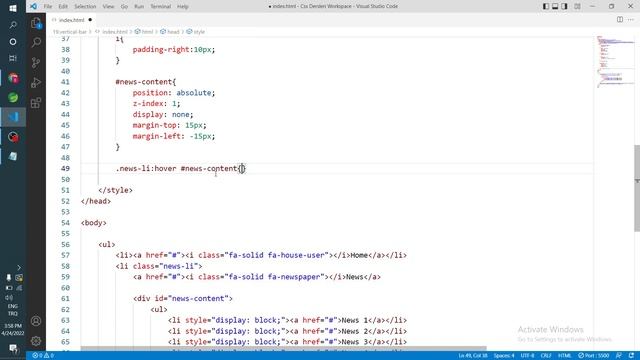
Task: Open Task View on the taskbar
Action: 13,58
